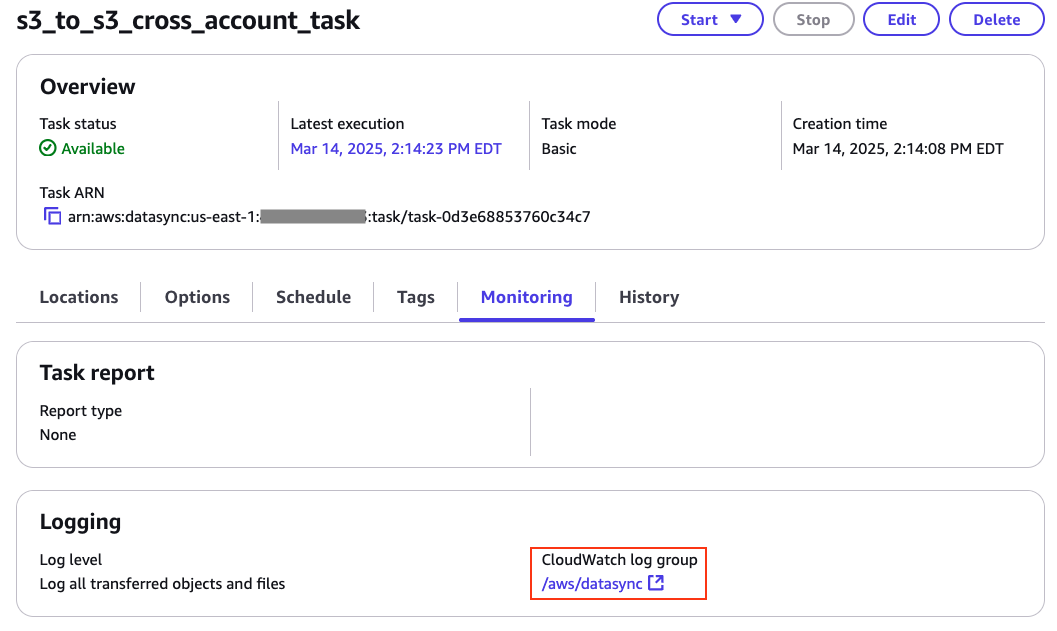1057x631 pixels.
Task: Click the Overview panel header
Action: (x=87, y=86)
